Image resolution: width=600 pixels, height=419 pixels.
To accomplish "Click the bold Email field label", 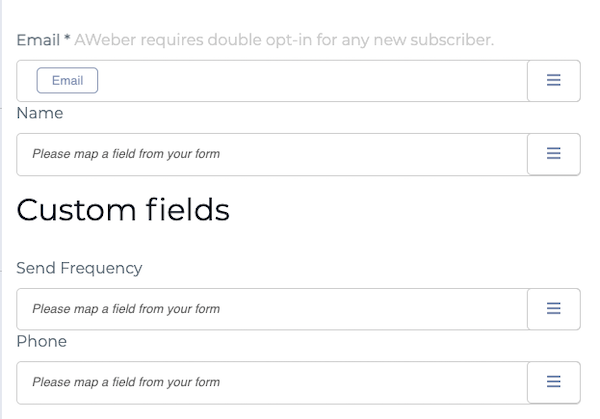I will coord(36,40).
